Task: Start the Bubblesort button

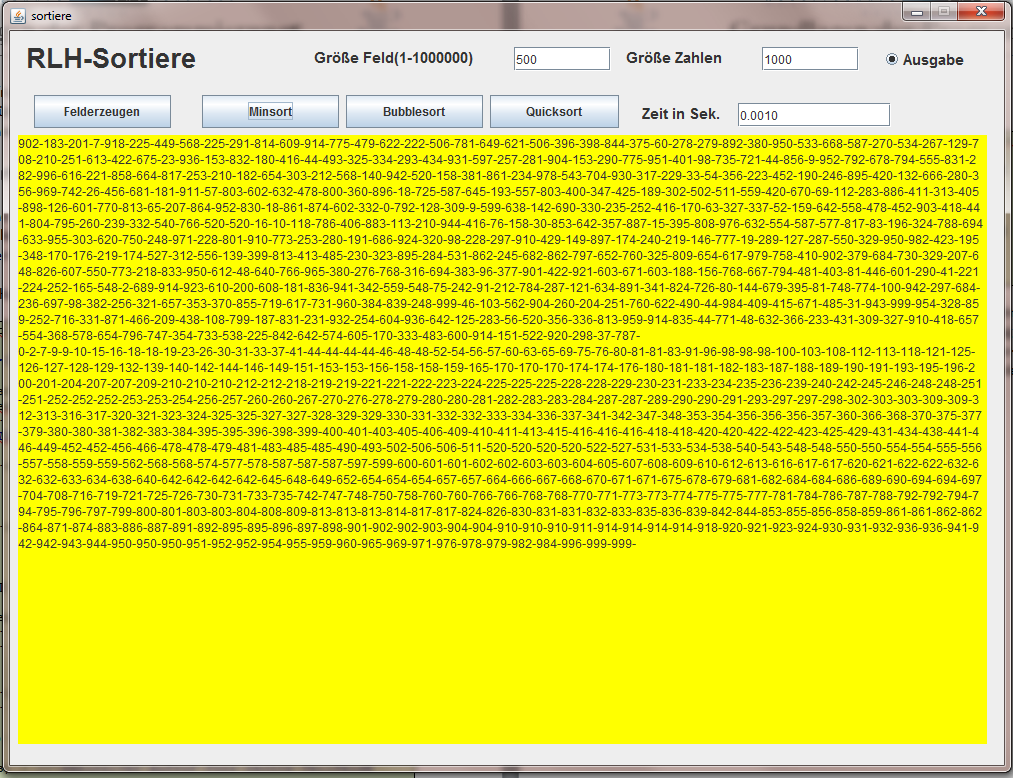Action: (x=414, y=111)
